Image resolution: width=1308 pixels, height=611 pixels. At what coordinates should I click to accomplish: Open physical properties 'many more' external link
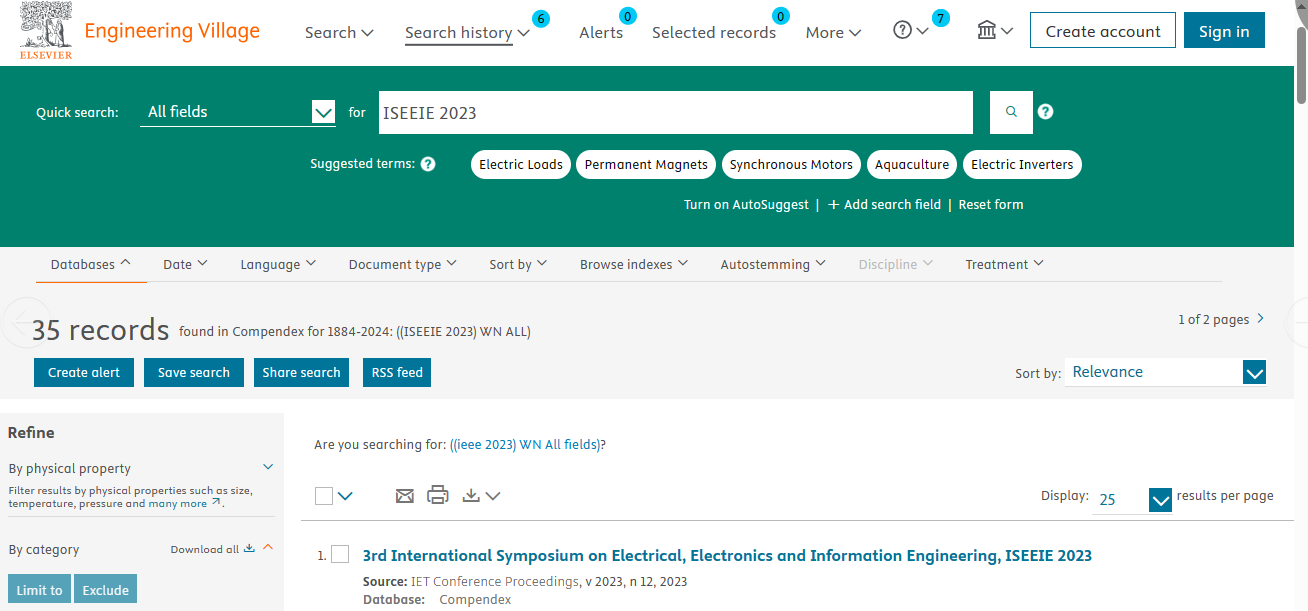184,504
